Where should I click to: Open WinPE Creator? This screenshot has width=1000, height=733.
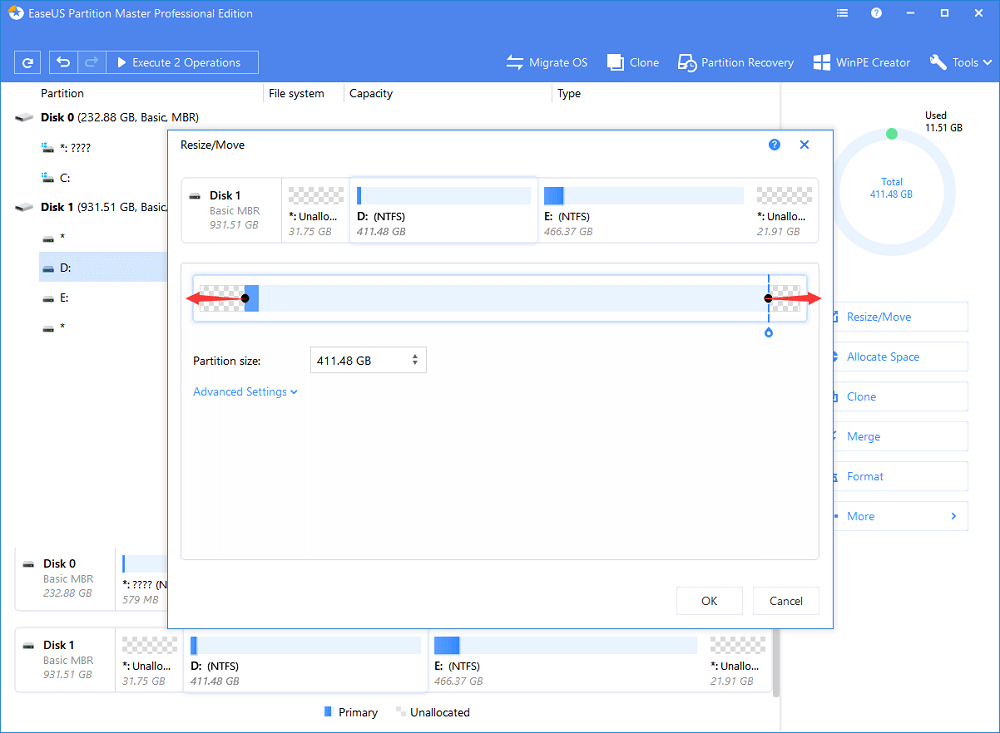coord(861,62)
